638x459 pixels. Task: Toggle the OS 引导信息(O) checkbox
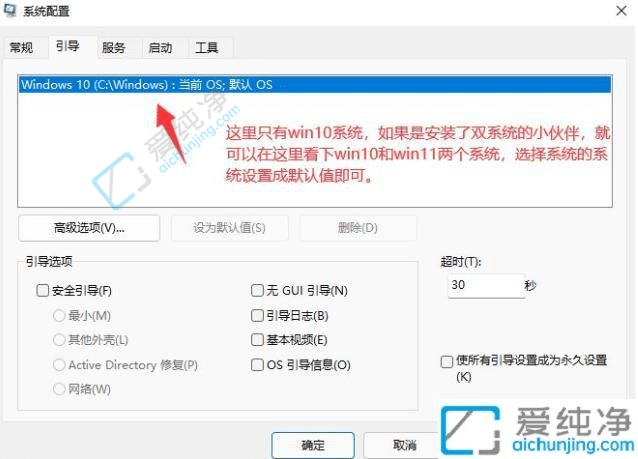tap(257, 365)
